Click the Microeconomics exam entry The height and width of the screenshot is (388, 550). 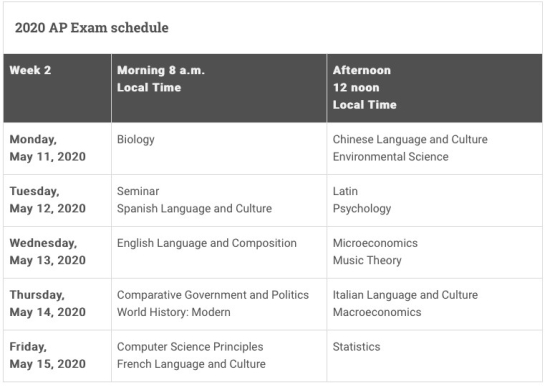tap(375, 243)
